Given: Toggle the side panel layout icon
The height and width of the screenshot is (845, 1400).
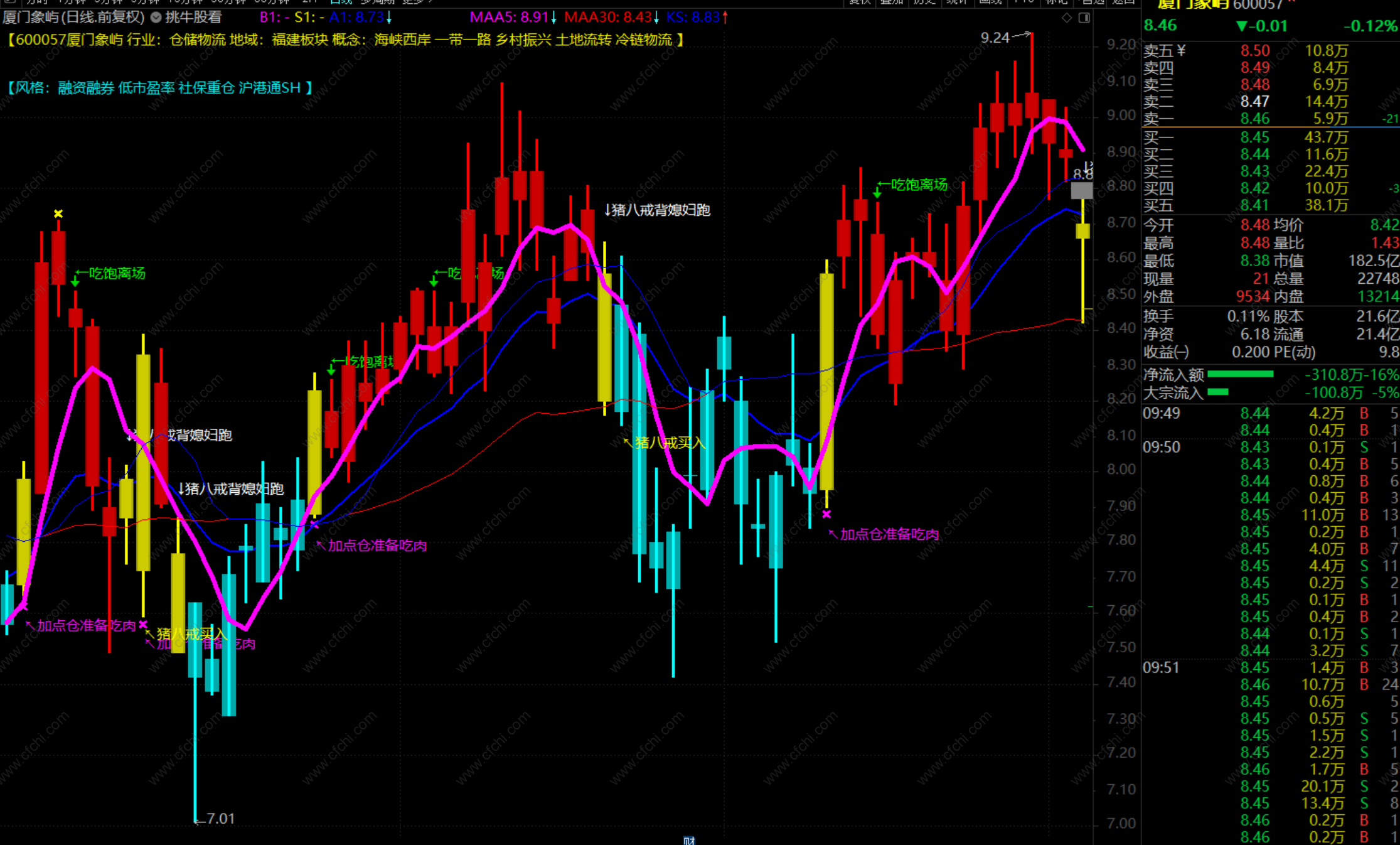Looking at the screenshot, I should click(1084, 18).
